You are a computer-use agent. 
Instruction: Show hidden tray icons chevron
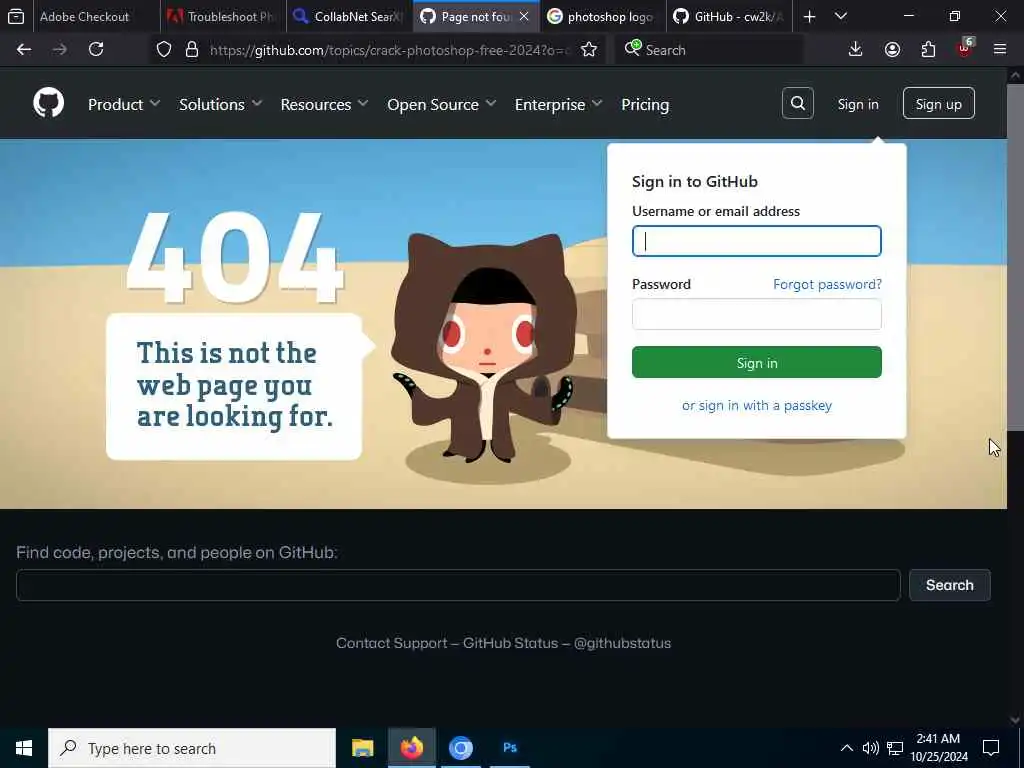(x=846, y=748)
